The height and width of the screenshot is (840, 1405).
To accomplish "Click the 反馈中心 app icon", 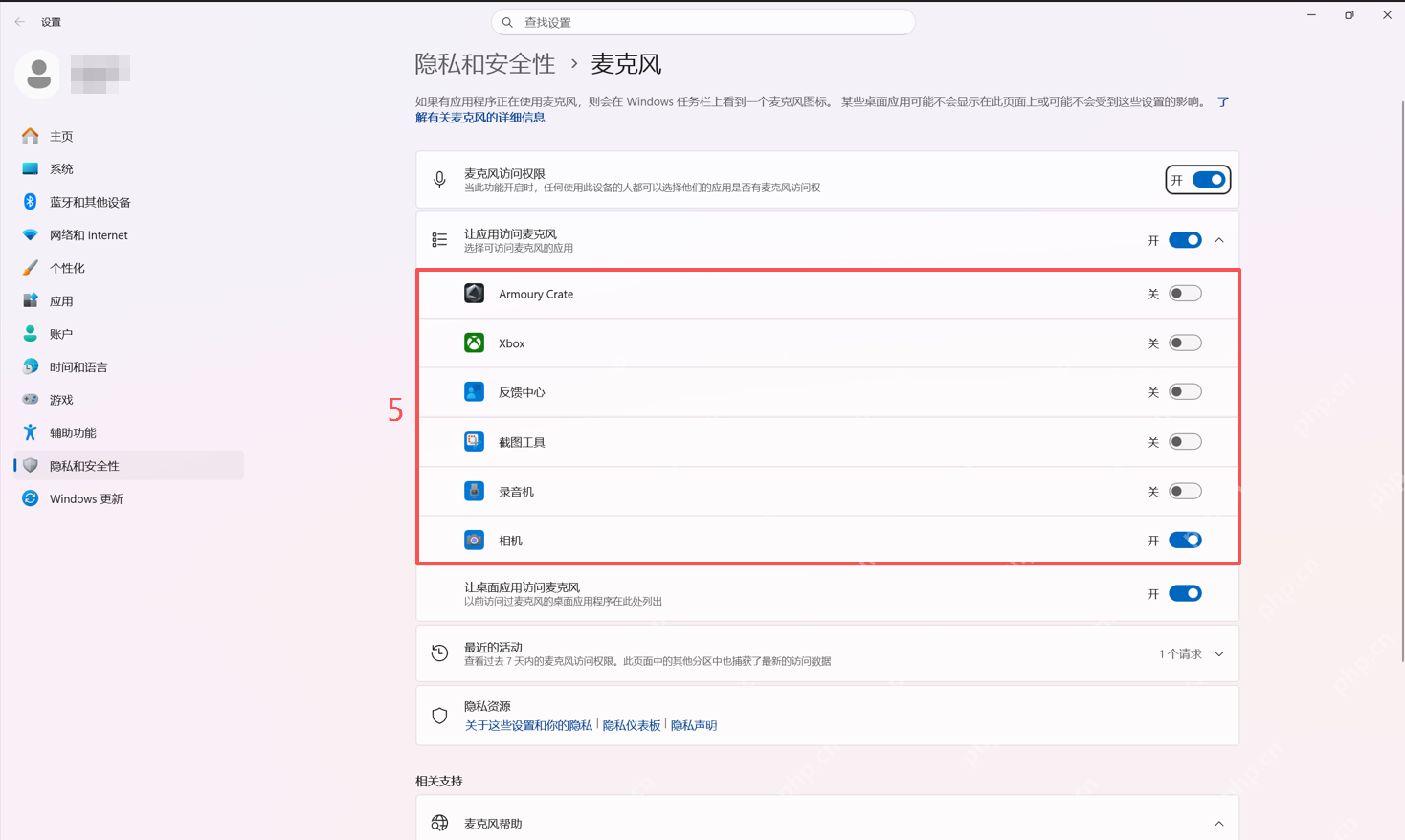I will (x=474, y=392).
